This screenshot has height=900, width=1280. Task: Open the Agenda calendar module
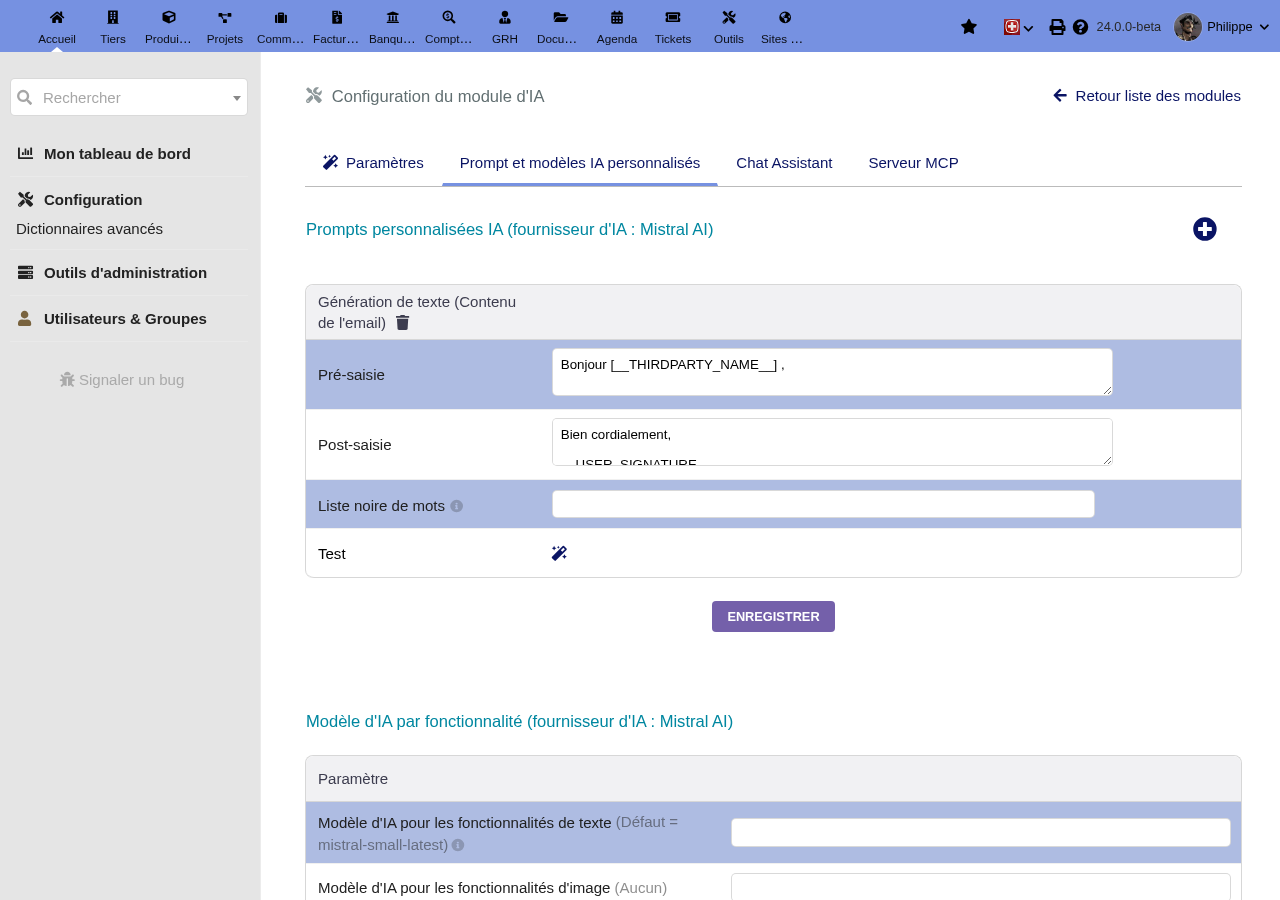pos(617,27)
